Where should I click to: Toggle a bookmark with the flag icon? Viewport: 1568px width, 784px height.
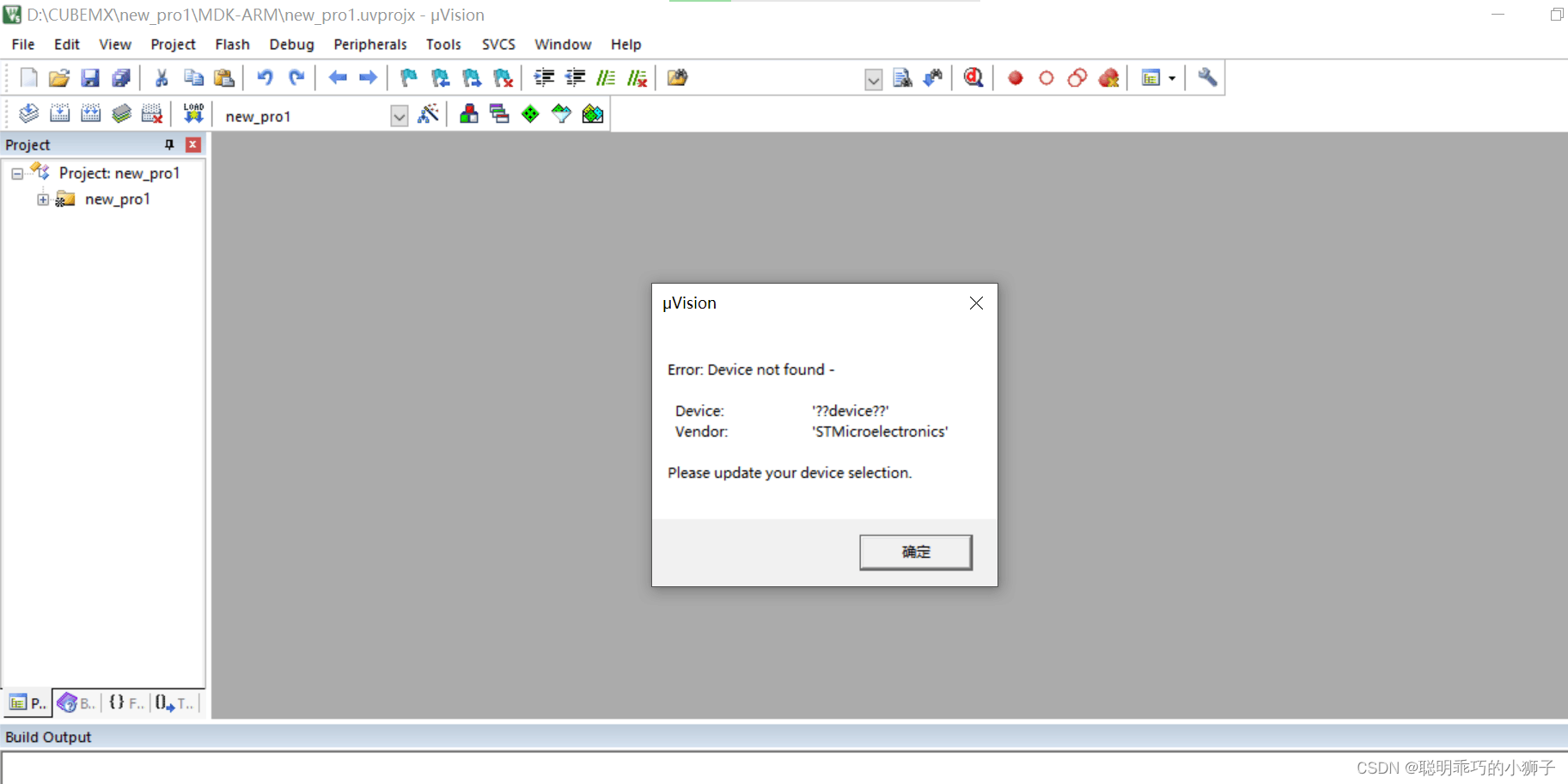click(408, 77)
